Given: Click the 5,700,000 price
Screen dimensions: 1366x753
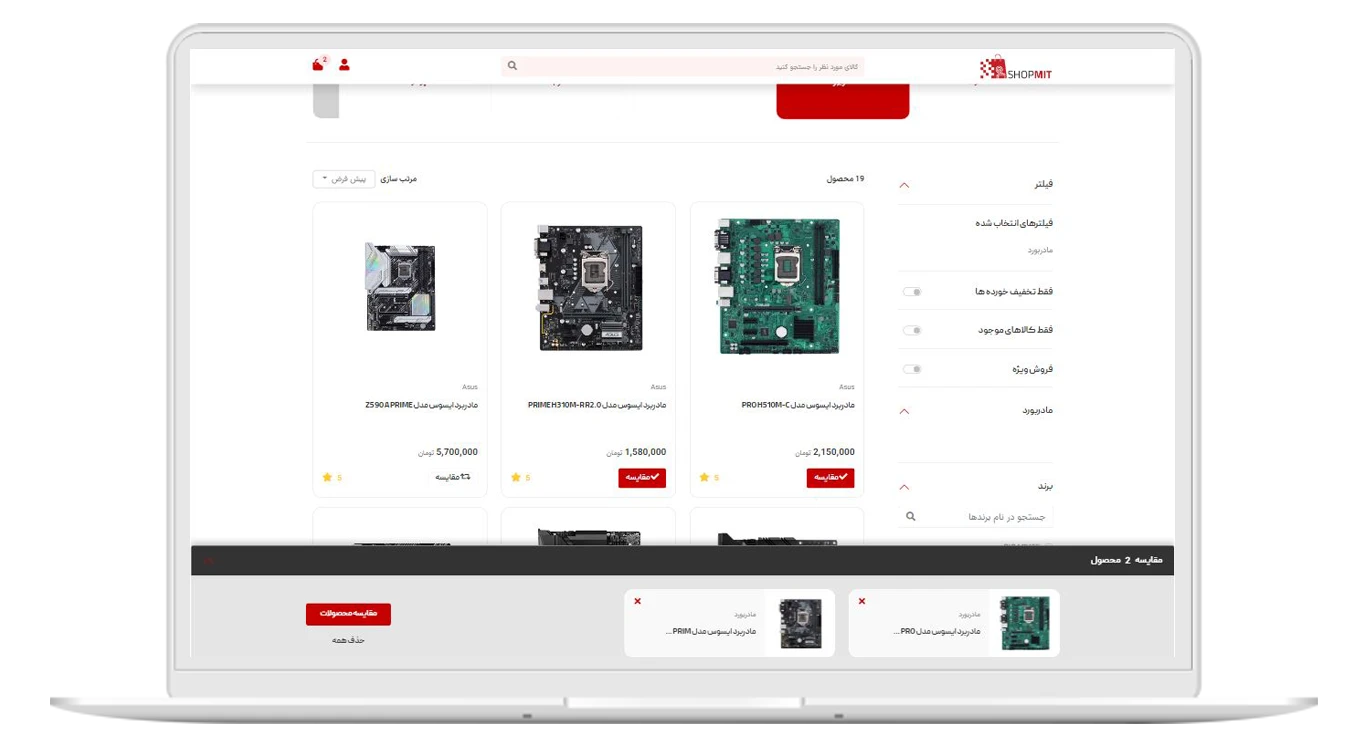Looking at the screenshot, I should pyautogui.click(x=457, y=452).
